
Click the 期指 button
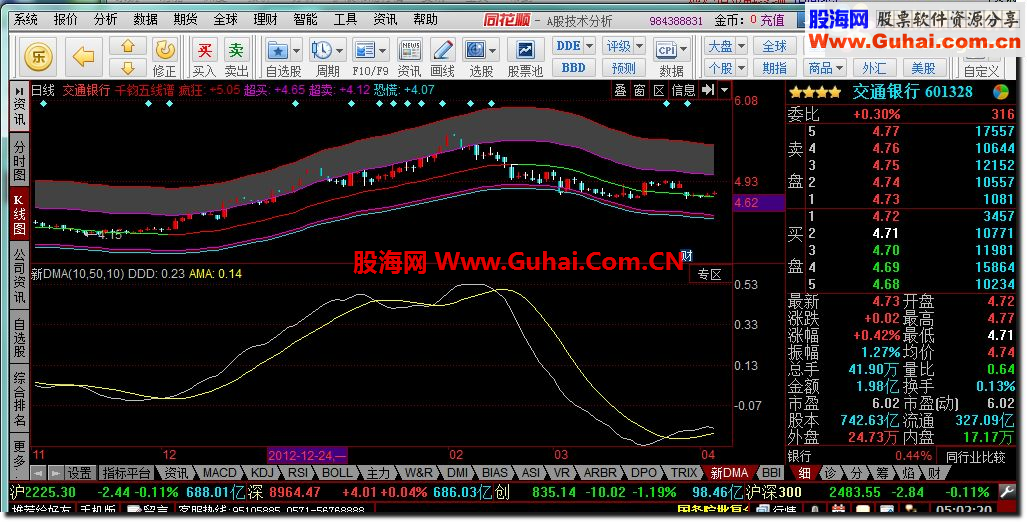point(774,67)
